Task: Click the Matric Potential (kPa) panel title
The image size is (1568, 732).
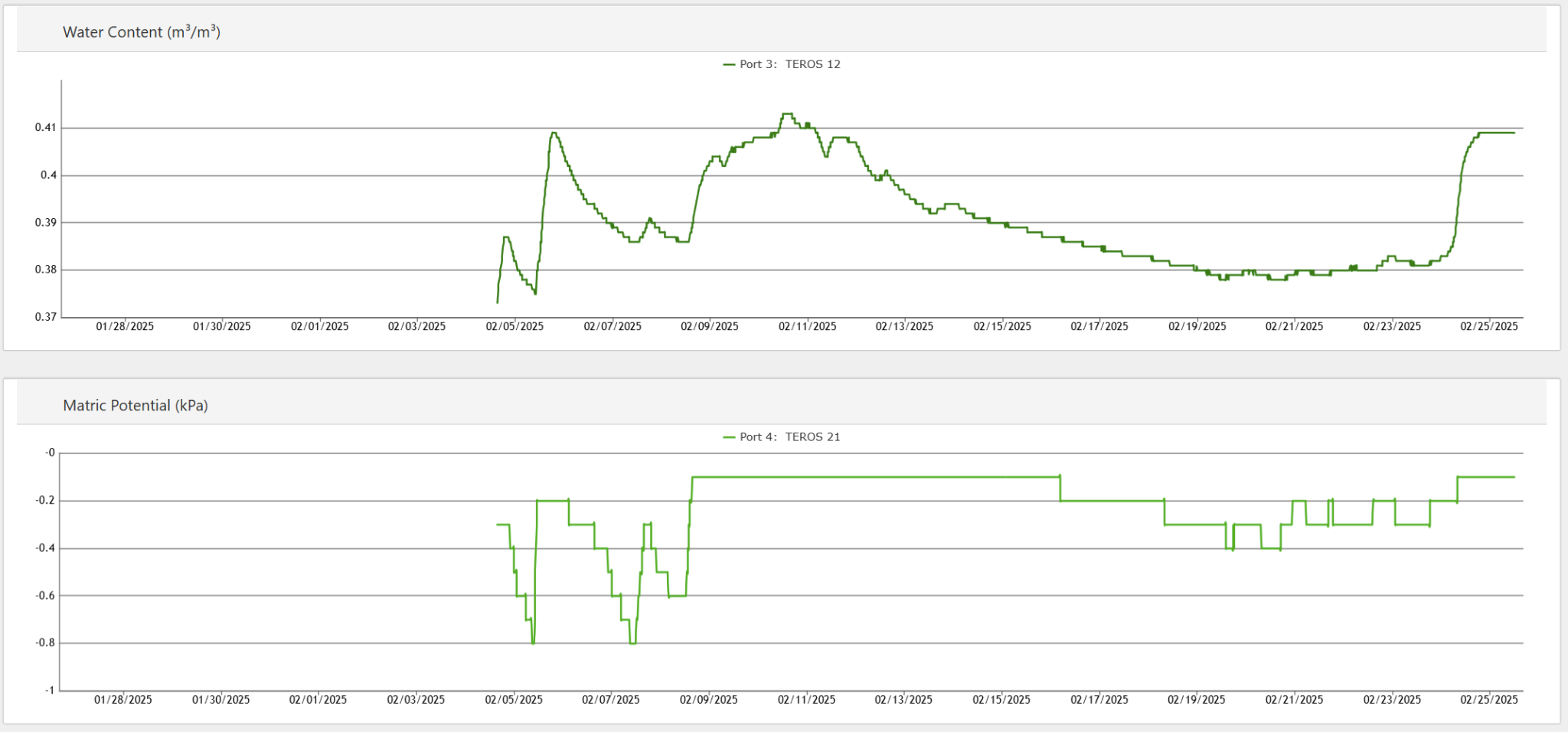Action: click(x=136, y=406)
